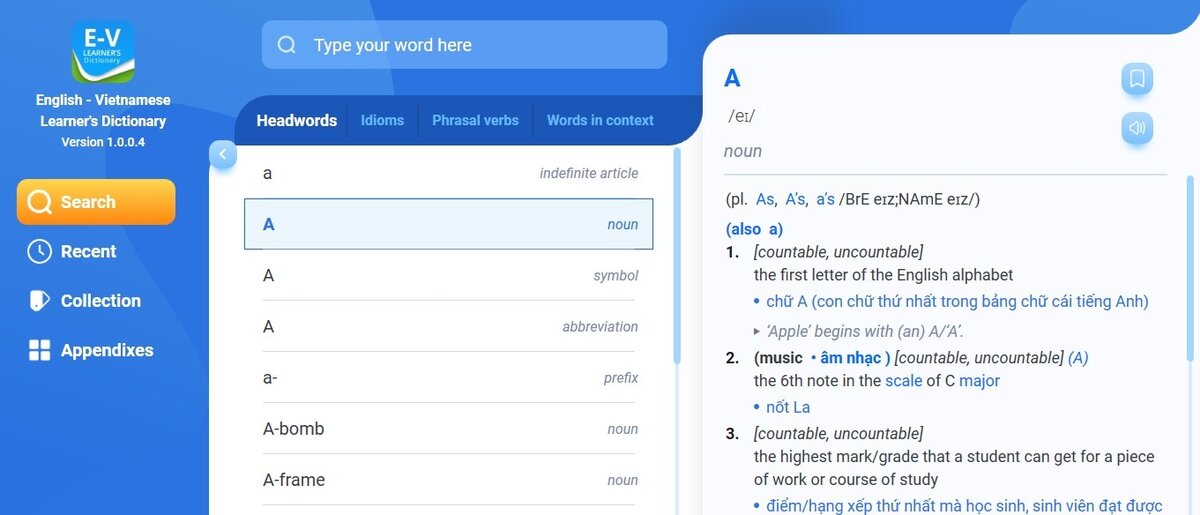Click the Appendixes grid icon
The height and width of the screenshot is (515, 1200).
pyautogui.click(x=39, y=350)
